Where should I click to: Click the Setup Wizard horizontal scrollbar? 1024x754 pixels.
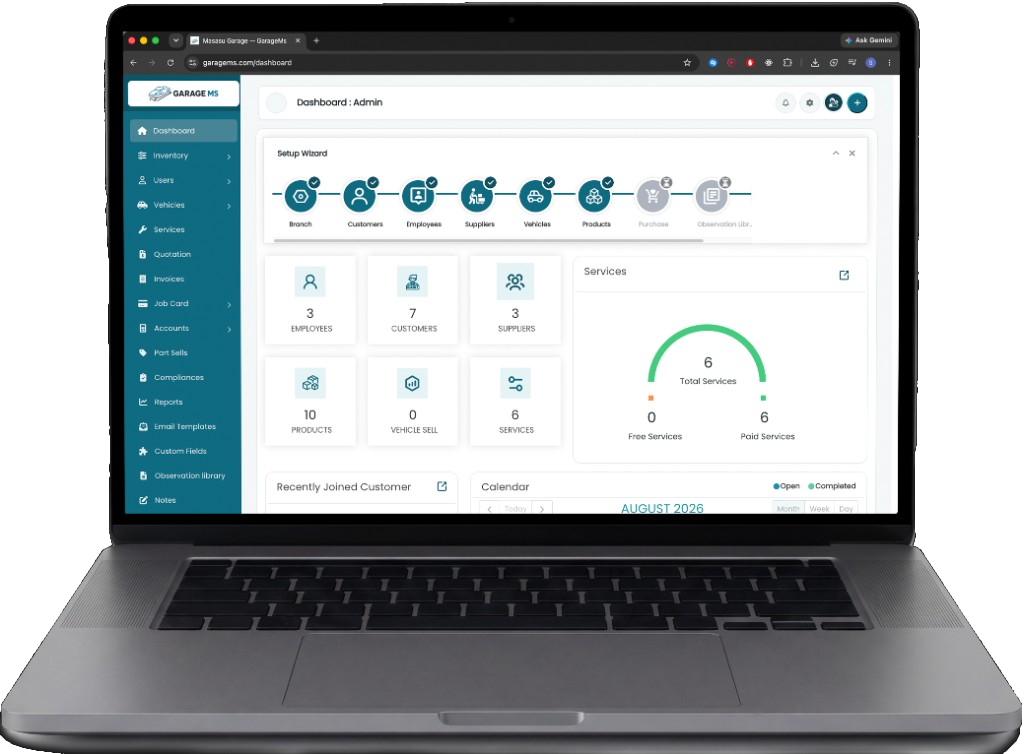488,240
